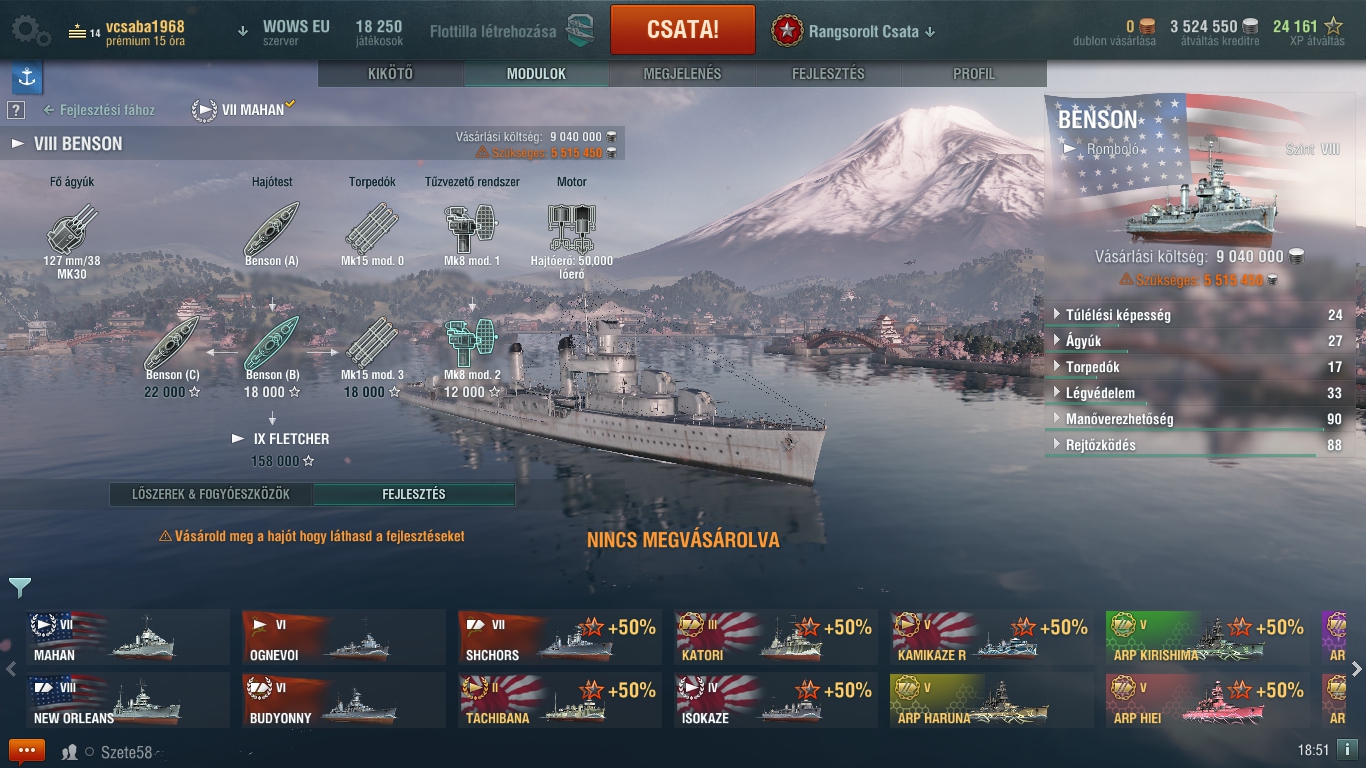Open the ship carousel filter funnel
Viewport: 1366px width, 768px height.
click(19, 587)
